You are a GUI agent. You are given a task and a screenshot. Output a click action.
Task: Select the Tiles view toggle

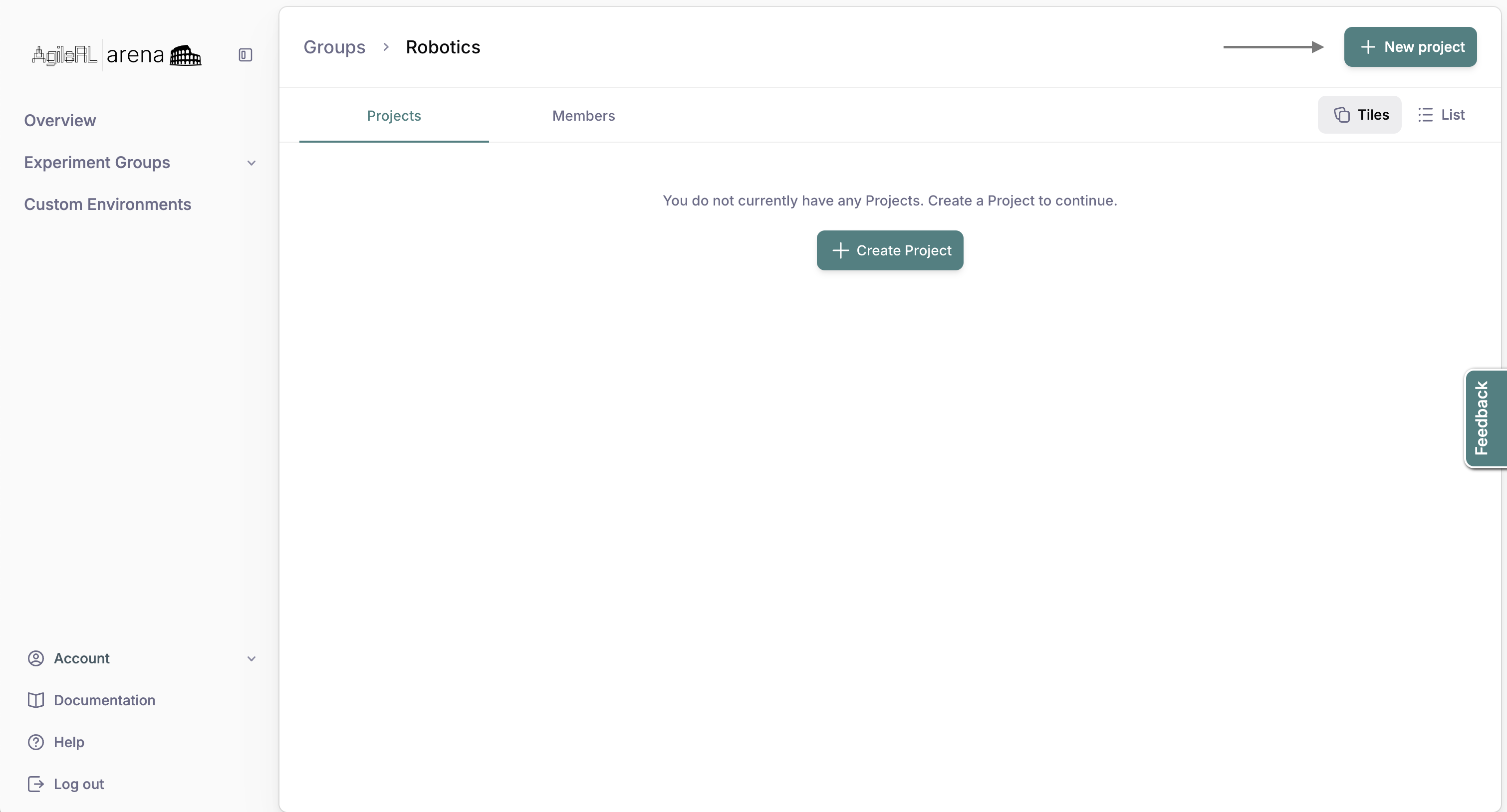click(x=1360, y=115)
